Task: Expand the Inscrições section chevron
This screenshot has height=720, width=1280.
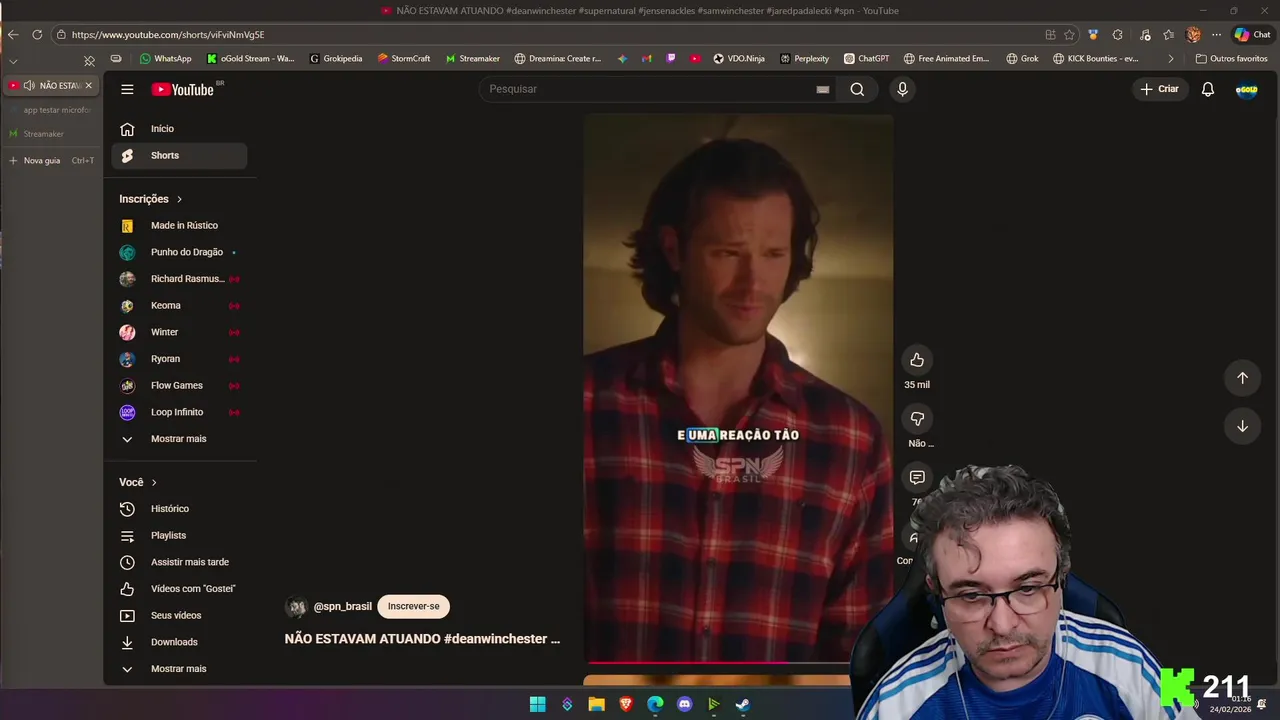Action: (x=179, y=199)
